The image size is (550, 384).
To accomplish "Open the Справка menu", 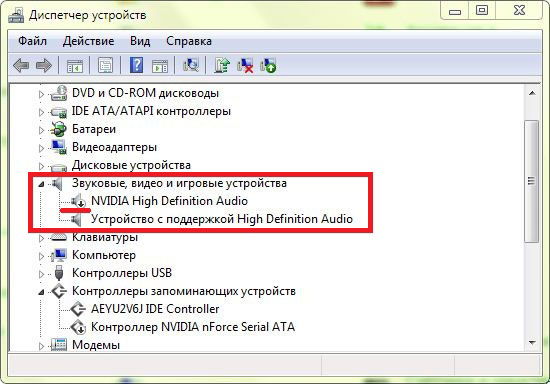I will 189,41.
